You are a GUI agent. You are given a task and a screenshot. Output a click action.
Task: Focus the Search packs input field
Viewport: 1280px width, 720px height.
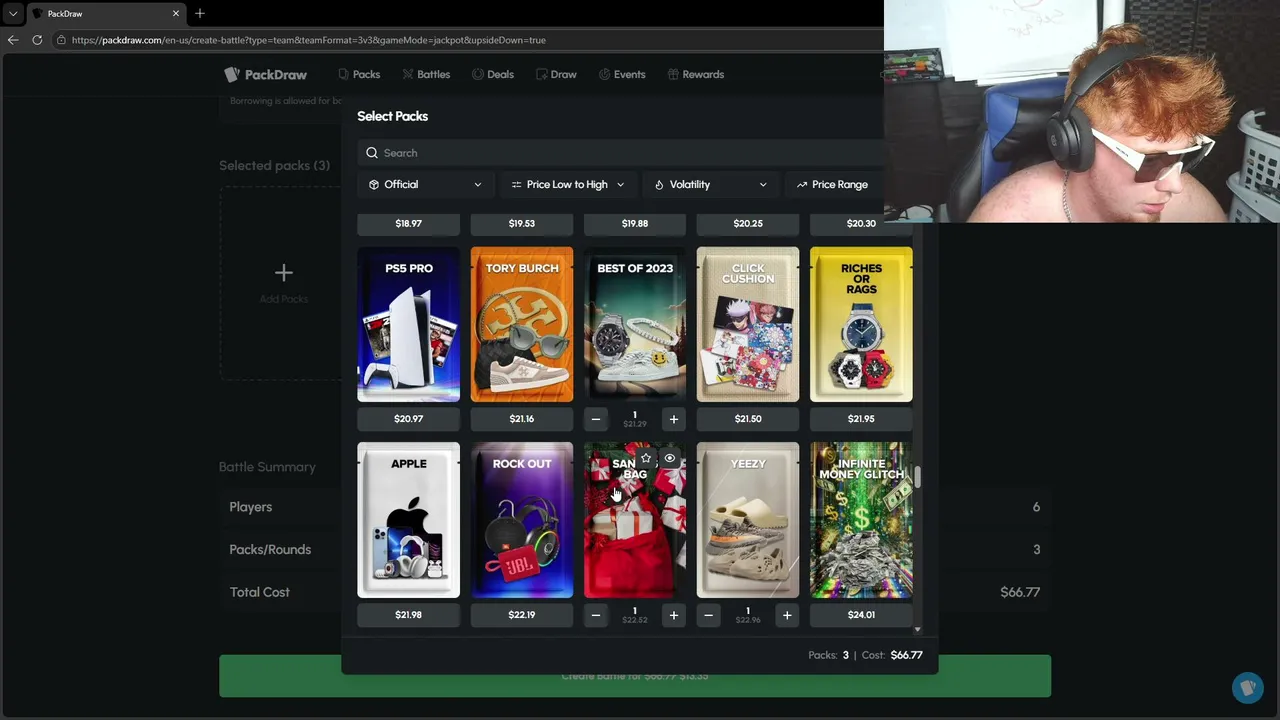(x=620, y=153)
